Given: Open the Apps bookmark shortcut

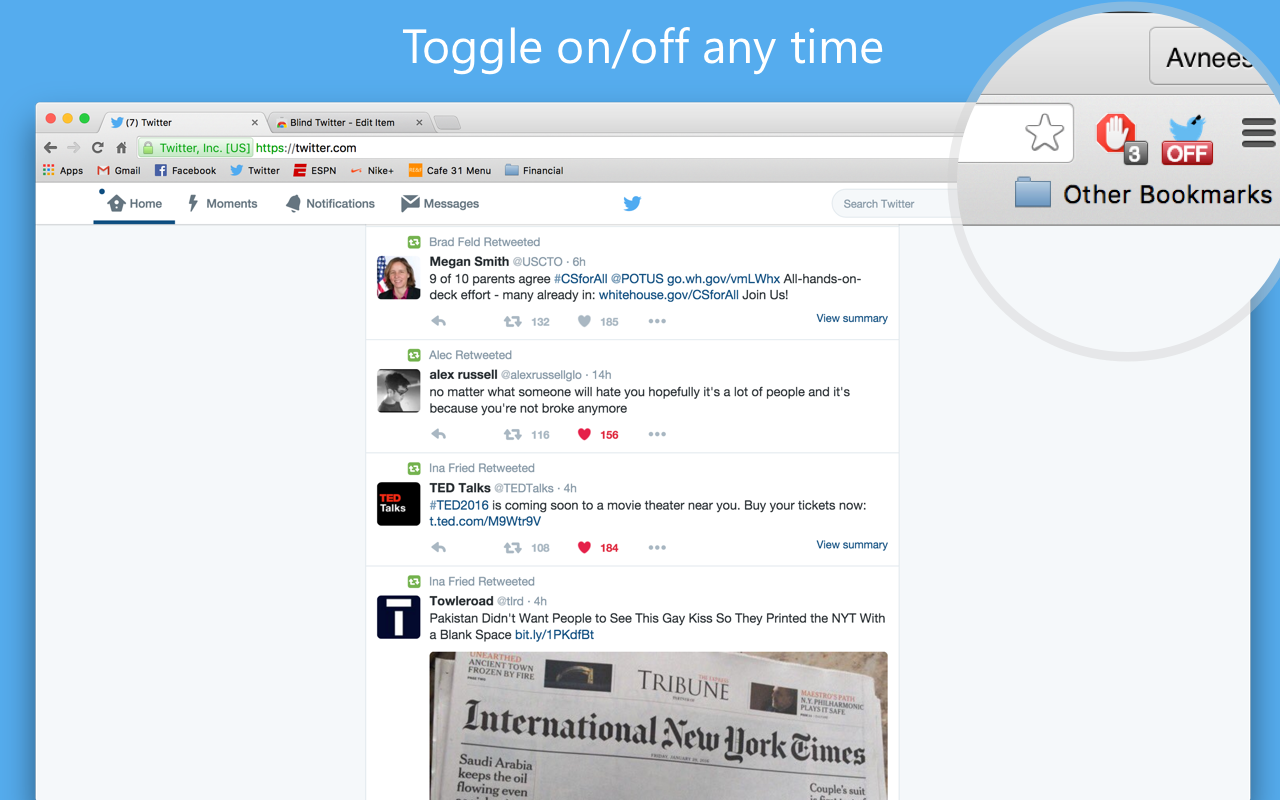Looking at the screenshot, I should click(x=63, y=170).
